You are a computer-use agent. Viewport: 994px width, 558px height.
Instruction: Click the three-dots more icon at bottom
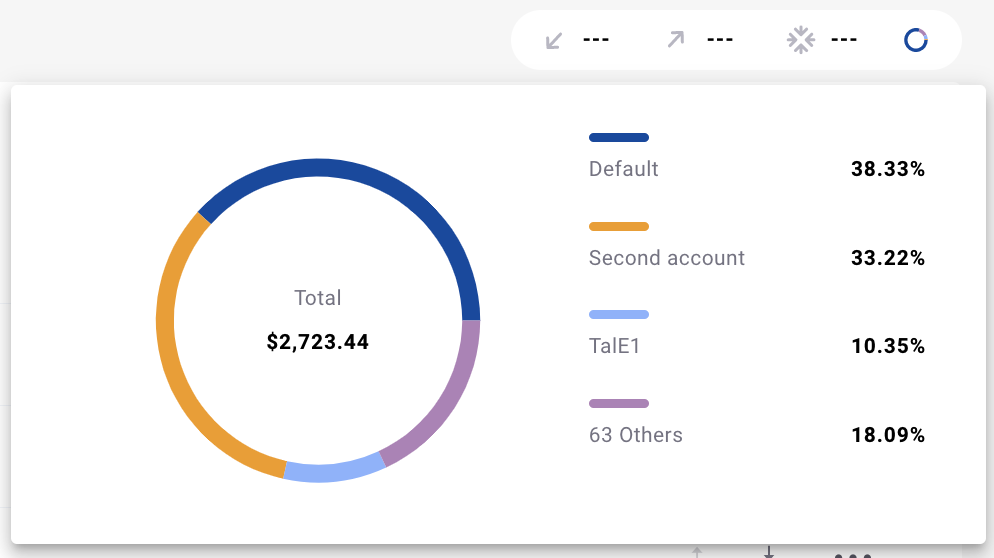pyautogui.click(x=853, y=555)
